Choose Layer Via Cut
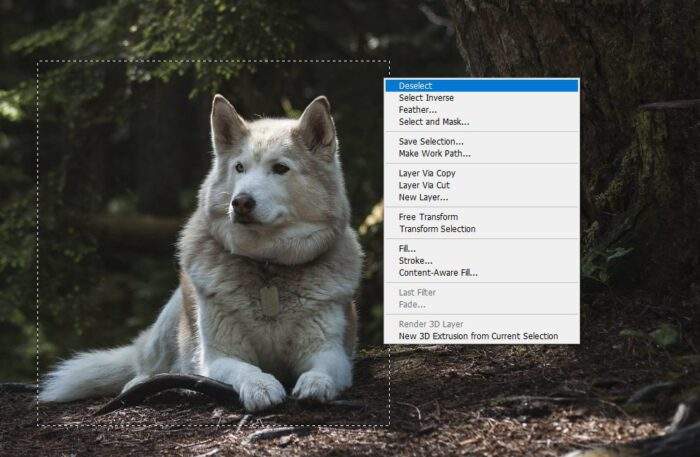The width and height of the screenshot is (700, 457). tap(482, 185)
